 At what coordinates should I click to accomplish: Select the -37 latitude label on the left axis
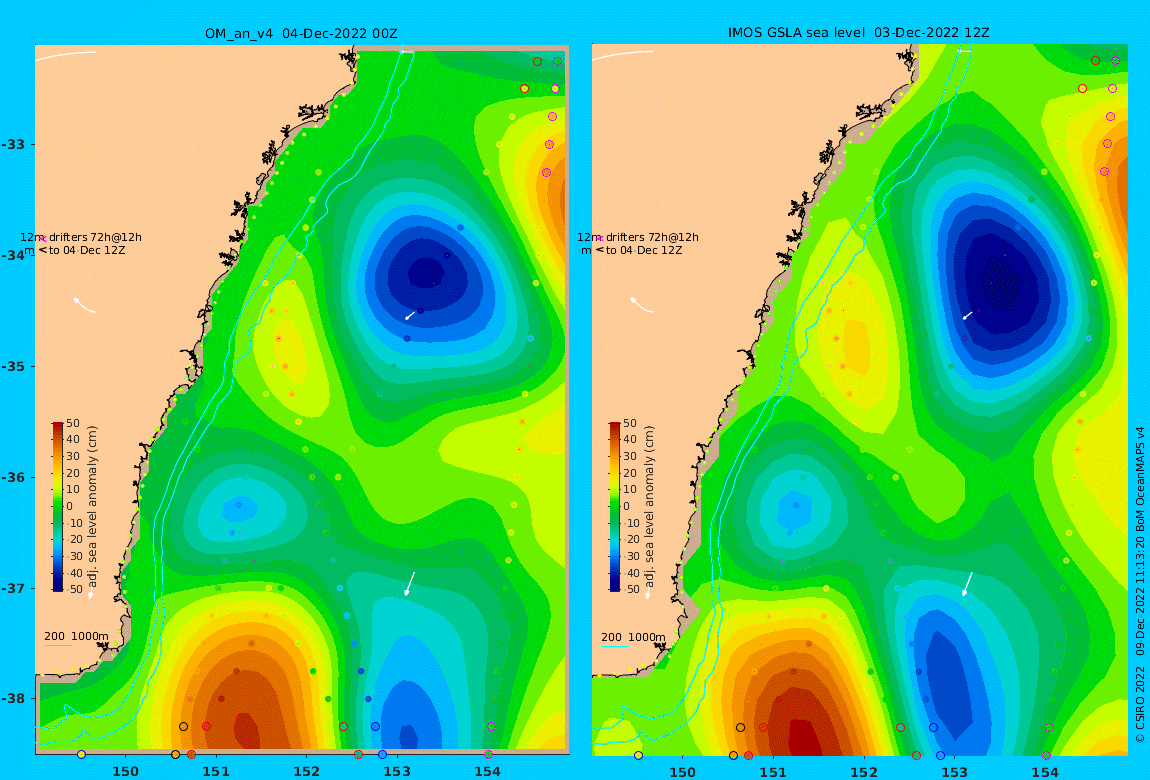click(x=12, y=589)
